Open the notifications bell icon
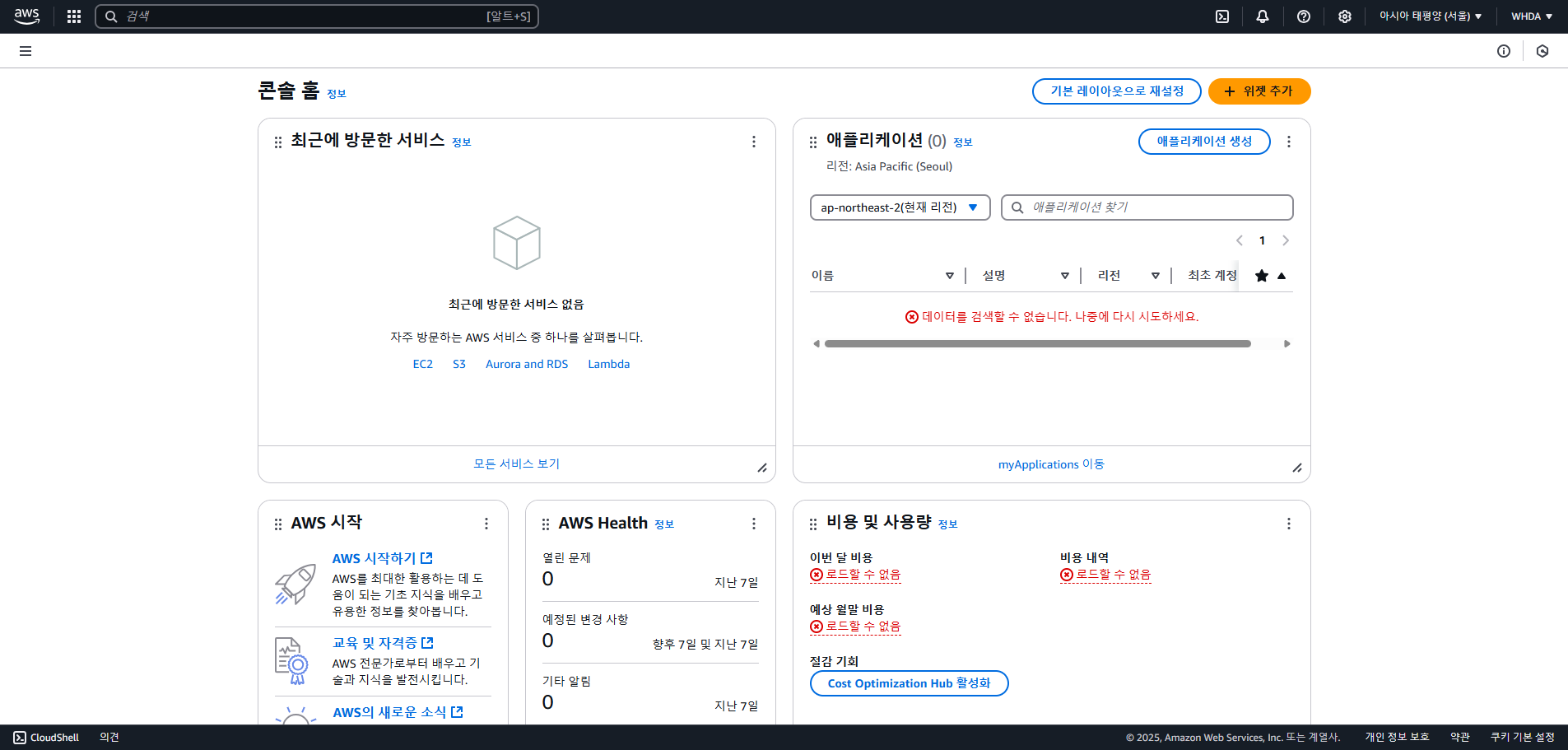Screen dimensions: 1568x750 coord(1263,16)
